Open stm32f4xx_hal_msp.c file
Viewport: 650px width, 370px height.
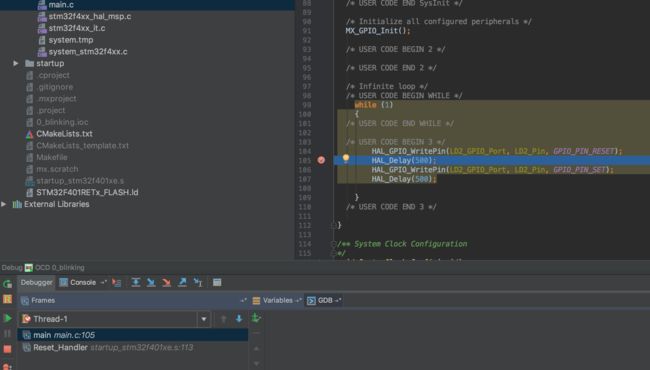coord(90,17)
